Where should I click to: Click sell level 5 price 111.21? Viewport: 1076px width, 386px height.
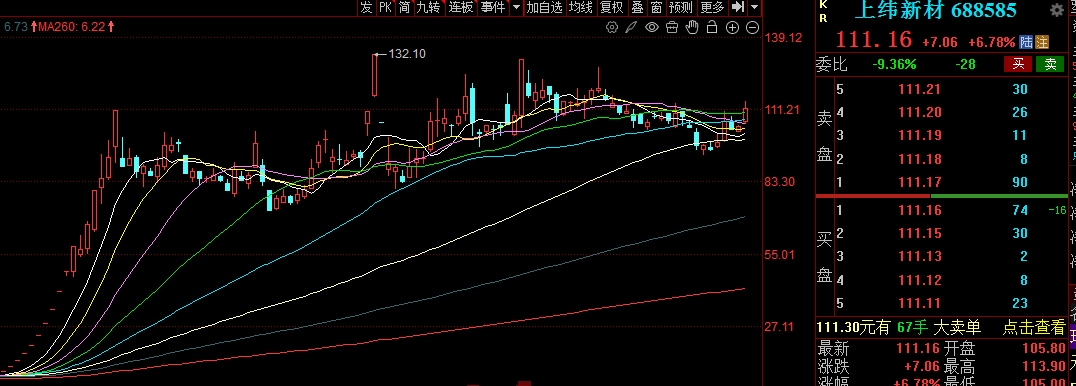(920, 89)
